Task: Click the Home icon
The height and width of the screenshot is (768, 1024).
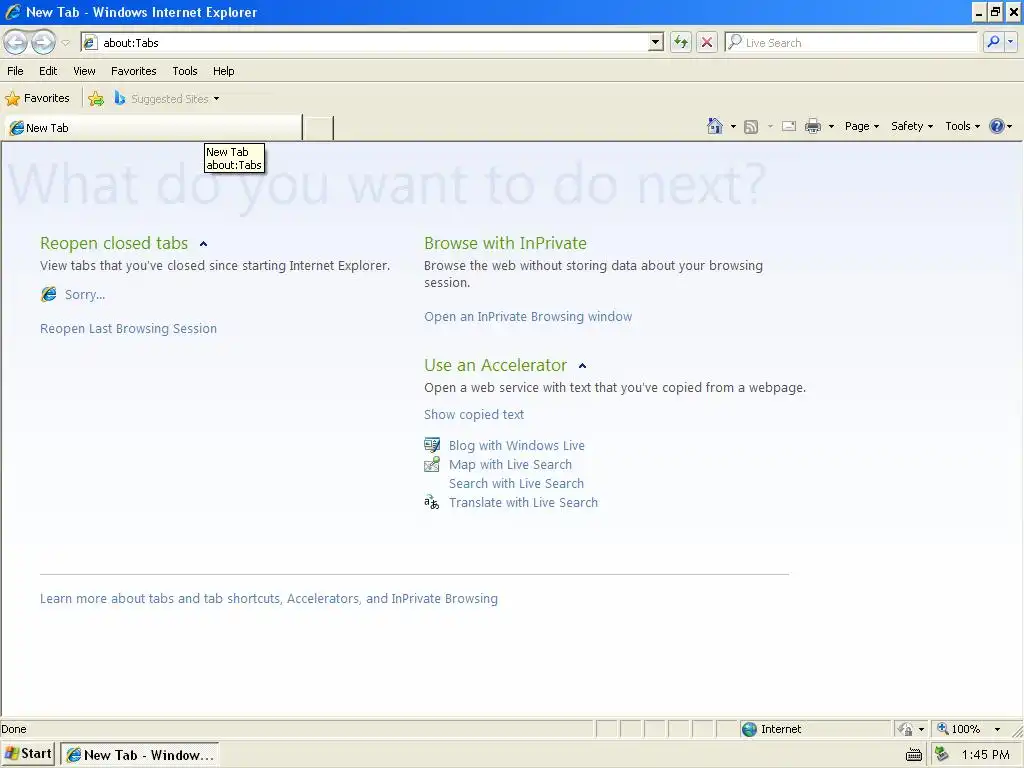Action: click(x=715, y=126)
